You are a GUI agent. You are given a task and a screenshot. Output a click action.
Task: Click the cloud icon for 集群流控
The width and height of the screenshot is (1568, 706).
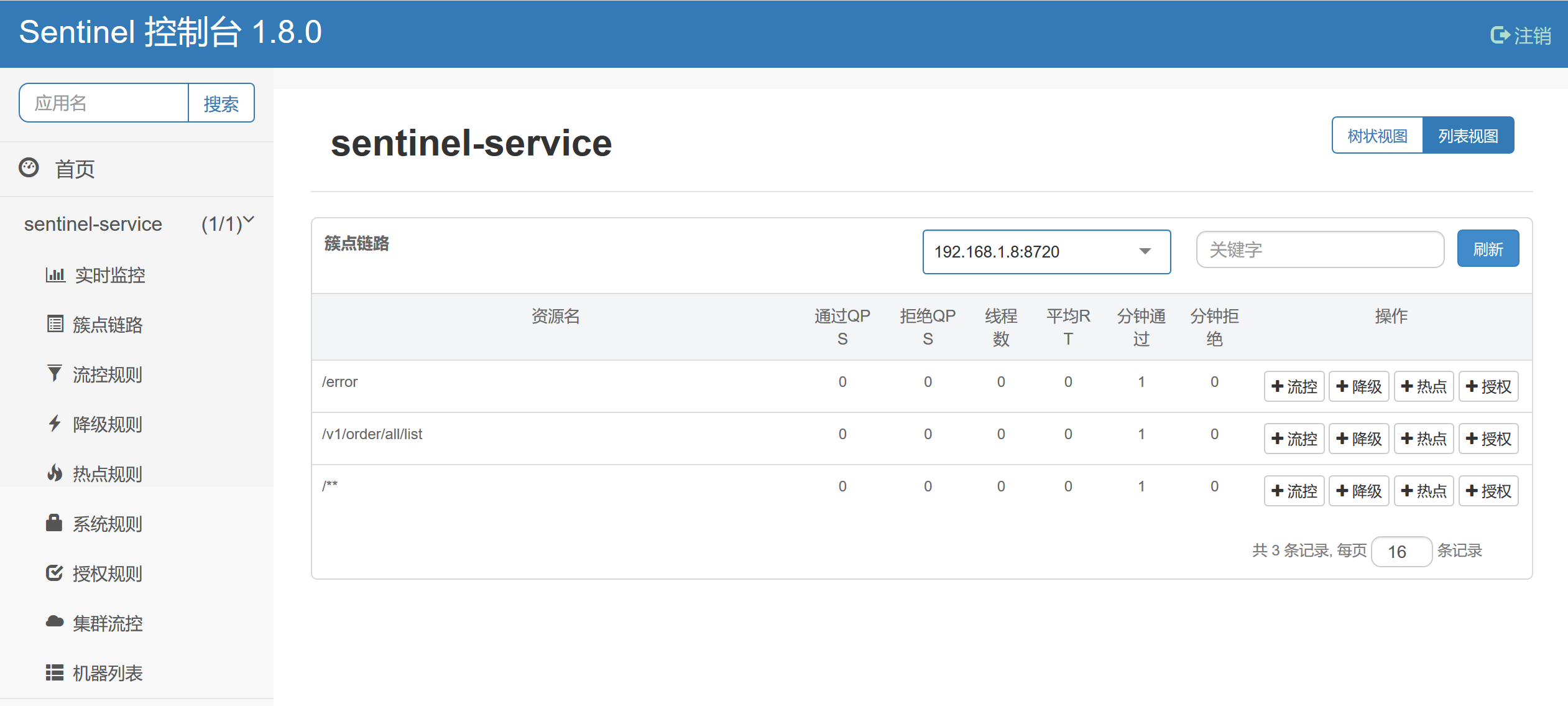click(x=55, y=621)
